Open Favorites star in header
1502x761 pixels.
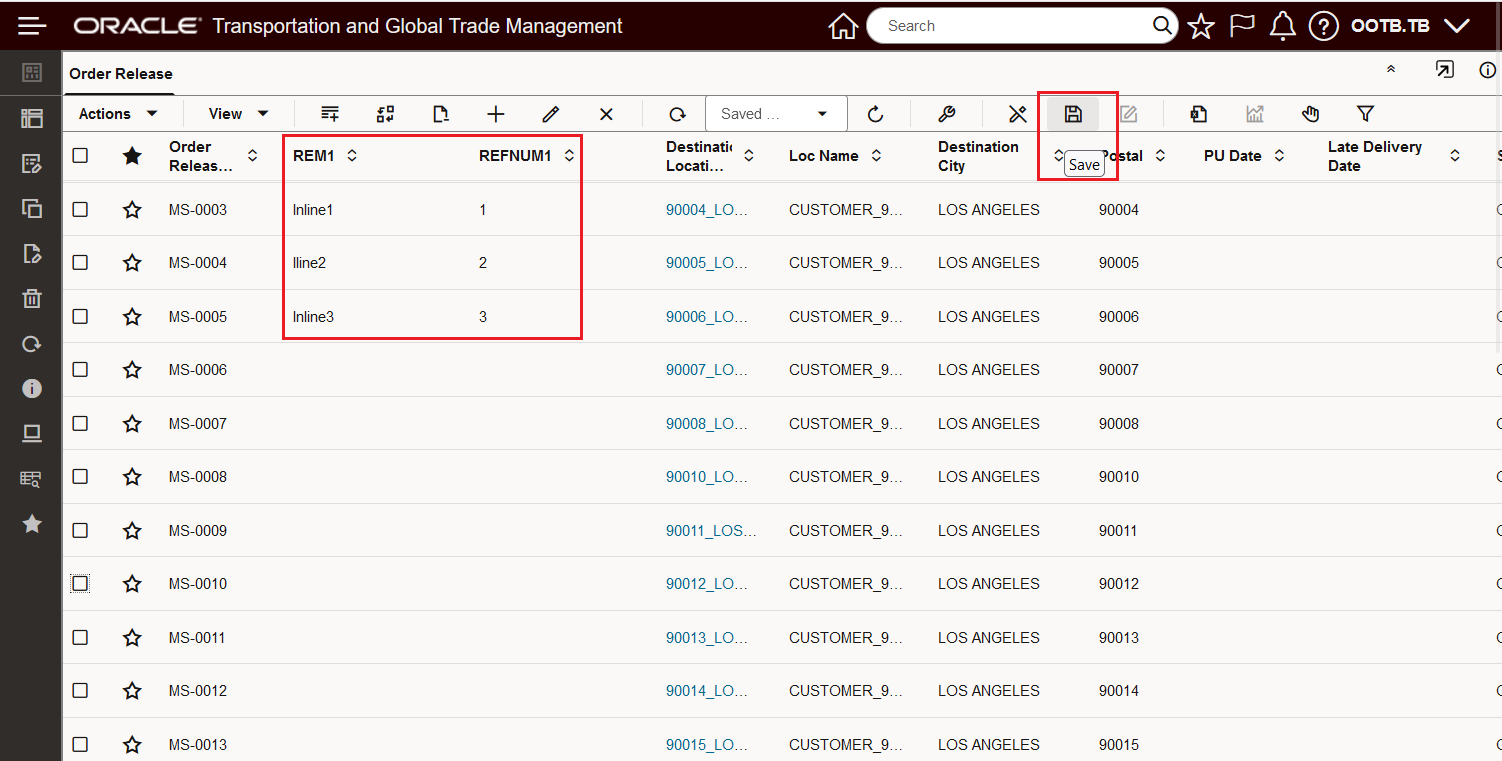[1201, 27]
